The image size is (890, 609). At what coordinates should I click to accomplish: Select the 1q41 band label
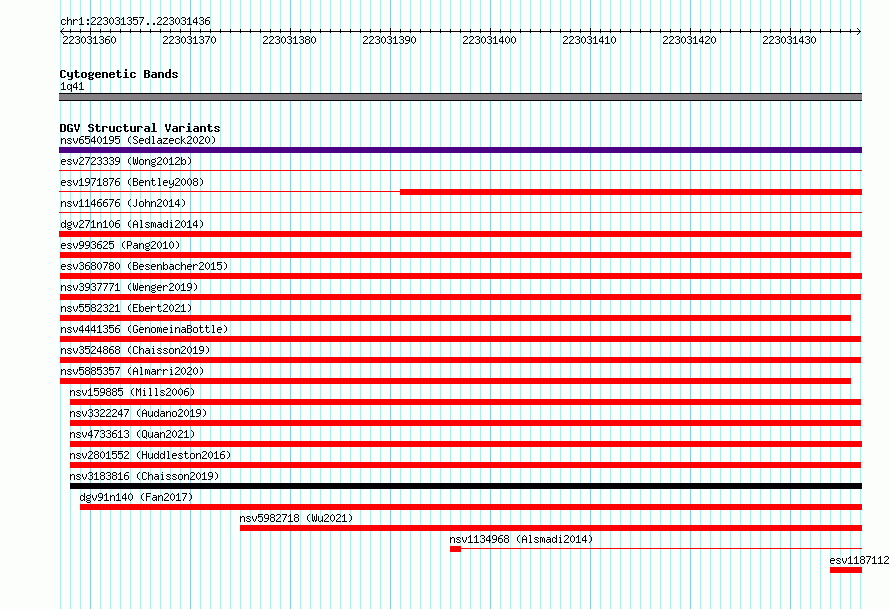tap(72, 86)
